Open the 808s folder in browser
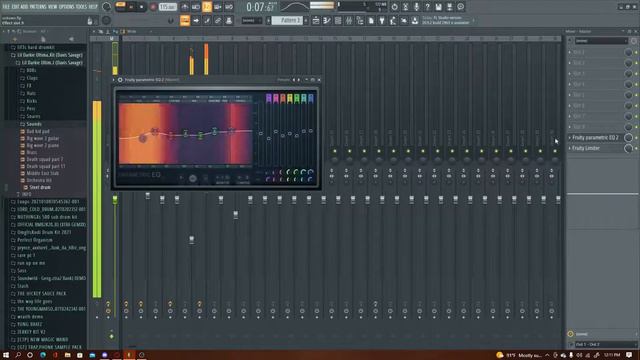Viewport: 640px width, 360px height. click(x=31, y=71)
